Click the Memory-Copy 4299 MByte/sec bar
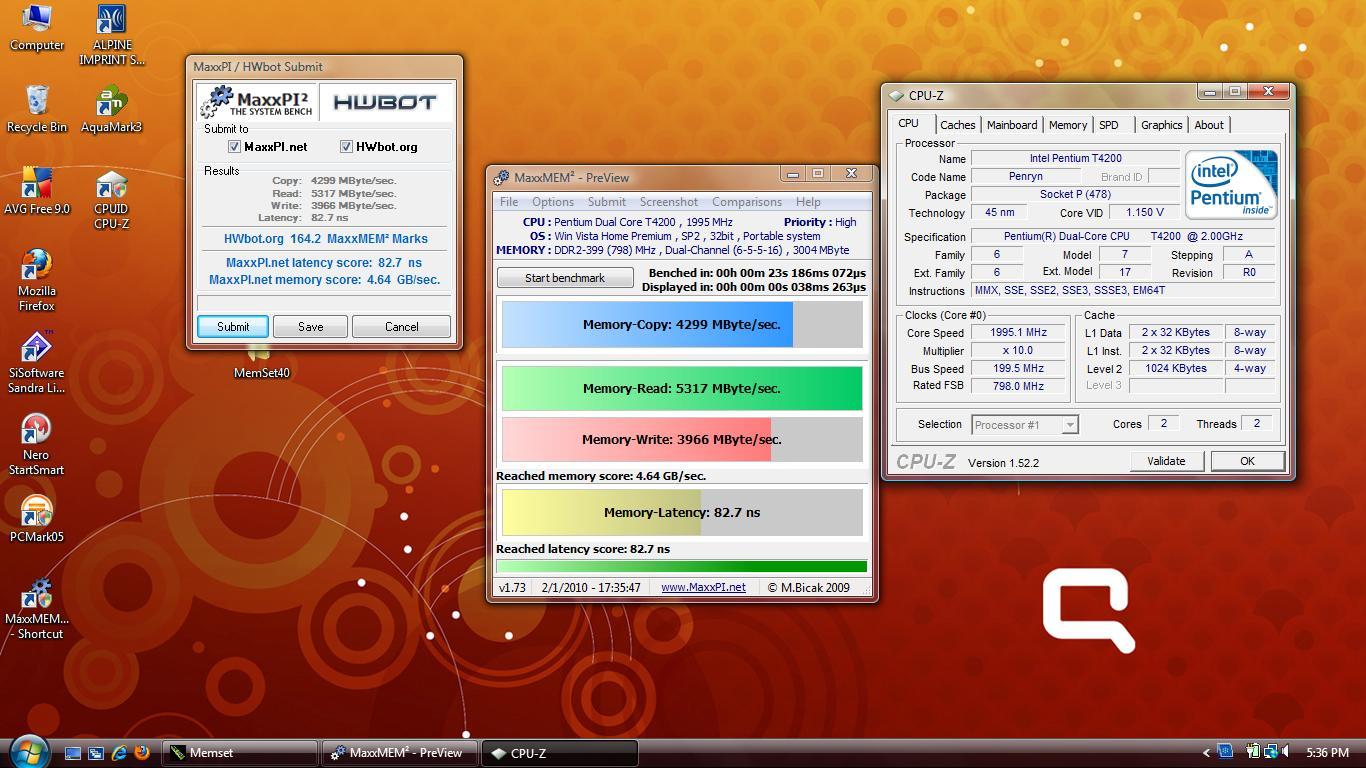The image size is (1366, 768). pos(682,325)
